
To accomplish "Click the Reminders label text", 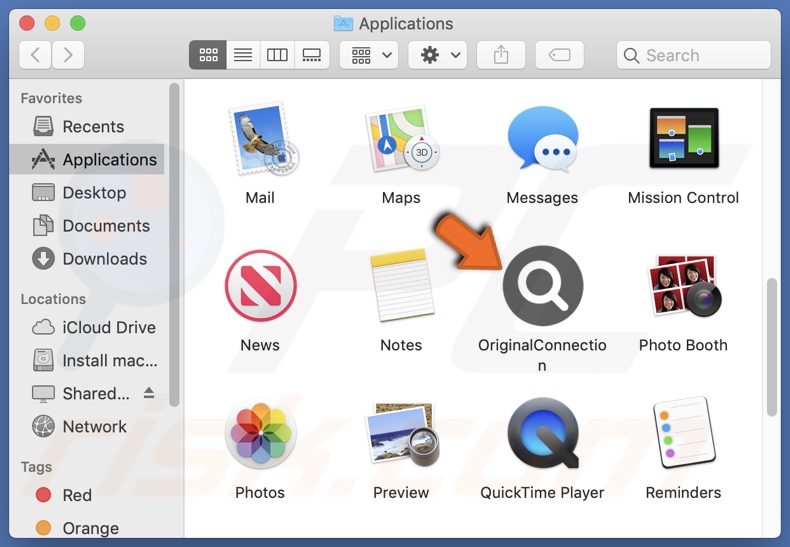I will pyautogui.click(x=683, y=492).
